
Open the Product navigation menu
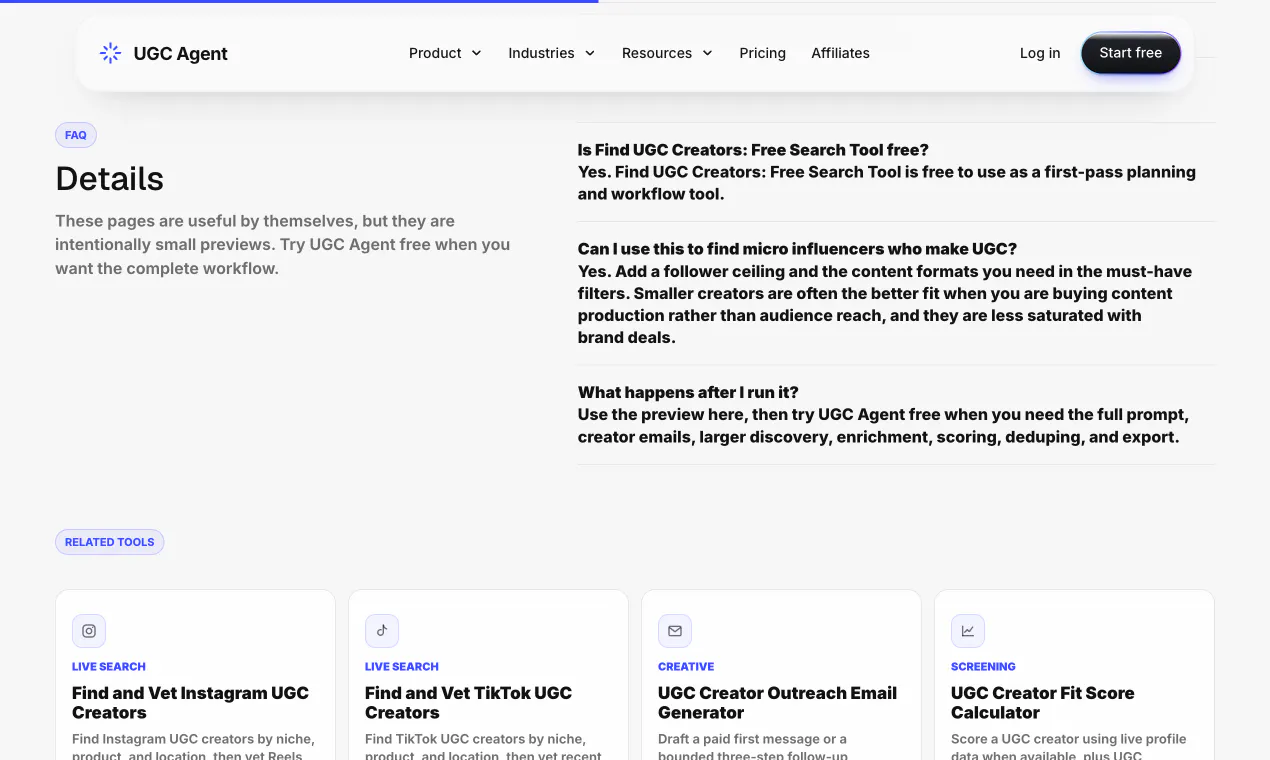tap(445, 53)
